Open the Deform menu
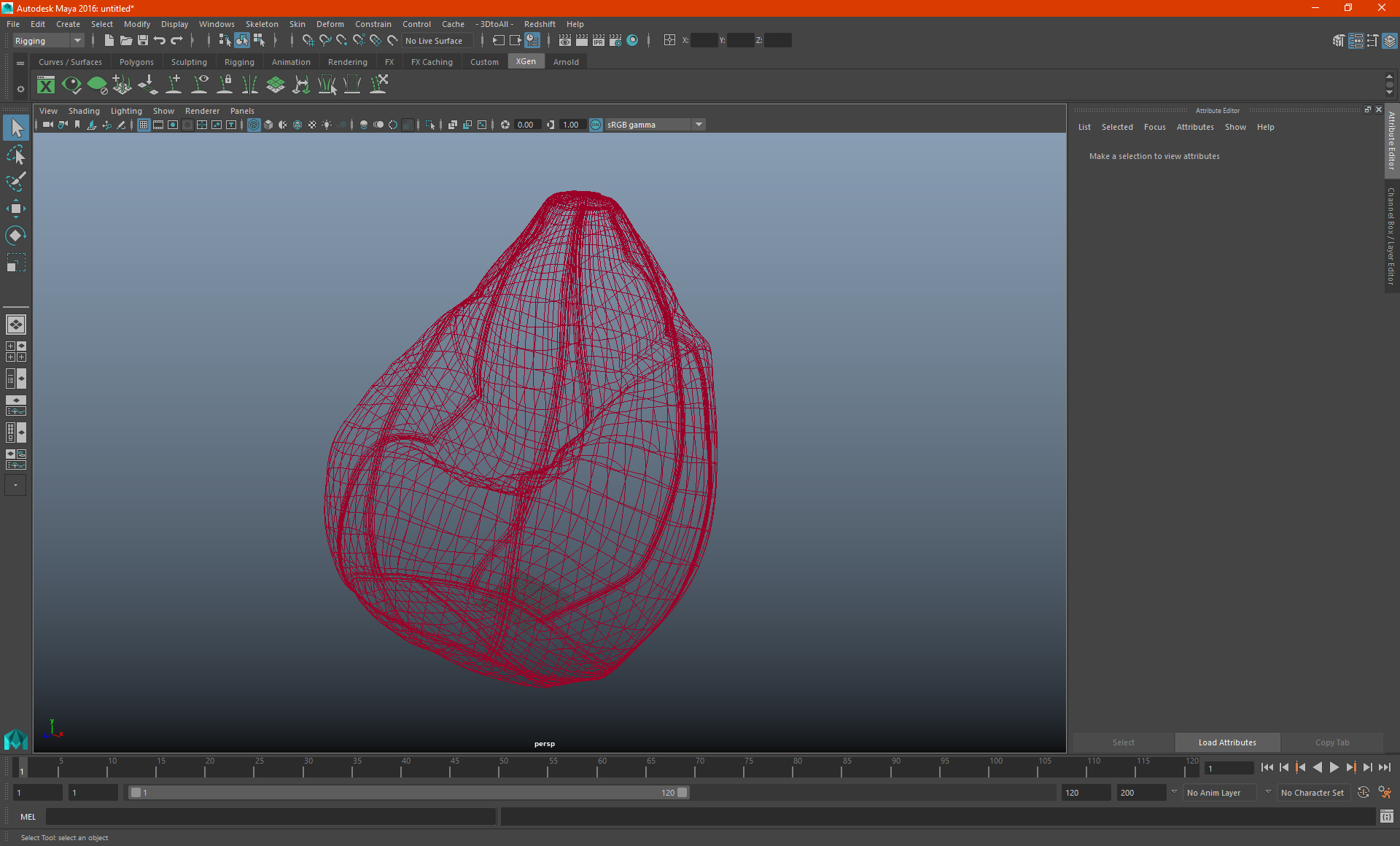 330,24
